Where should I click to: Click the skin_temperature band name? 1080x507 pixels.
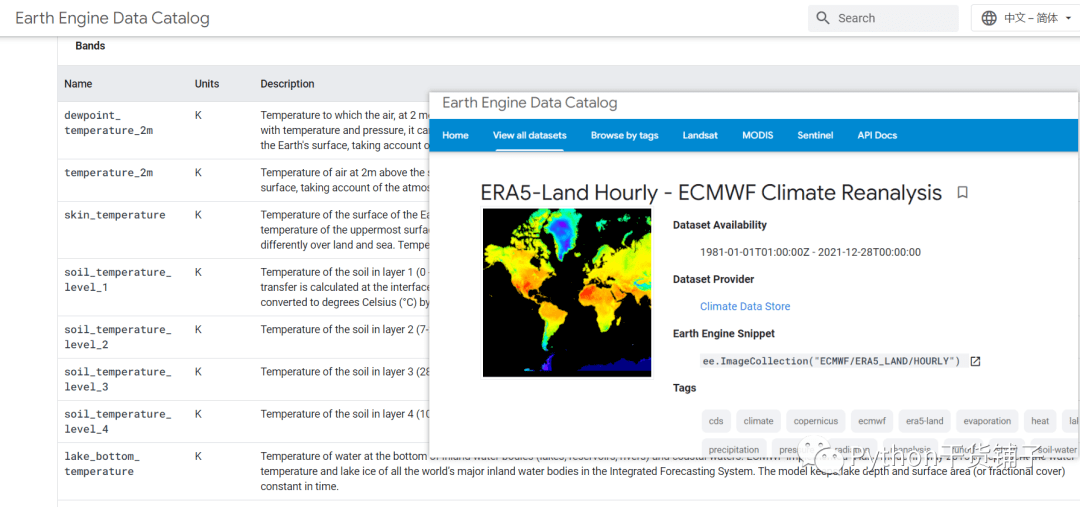pos(114,215)
